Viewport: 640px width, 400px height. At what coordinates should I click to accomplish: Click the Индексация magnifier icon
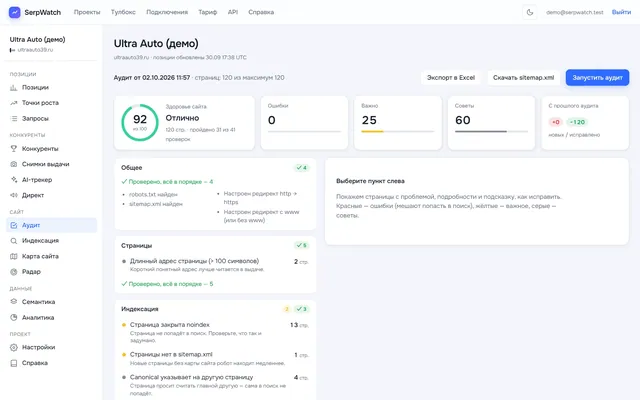coord(13,241)
